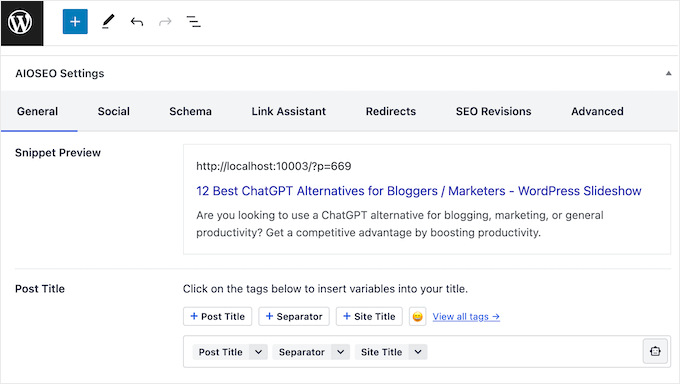The height and width of the screenshot is (385, 680).
Task: Collapse the AIOSEO Settings panel arrow
Action: pos(668,73)
